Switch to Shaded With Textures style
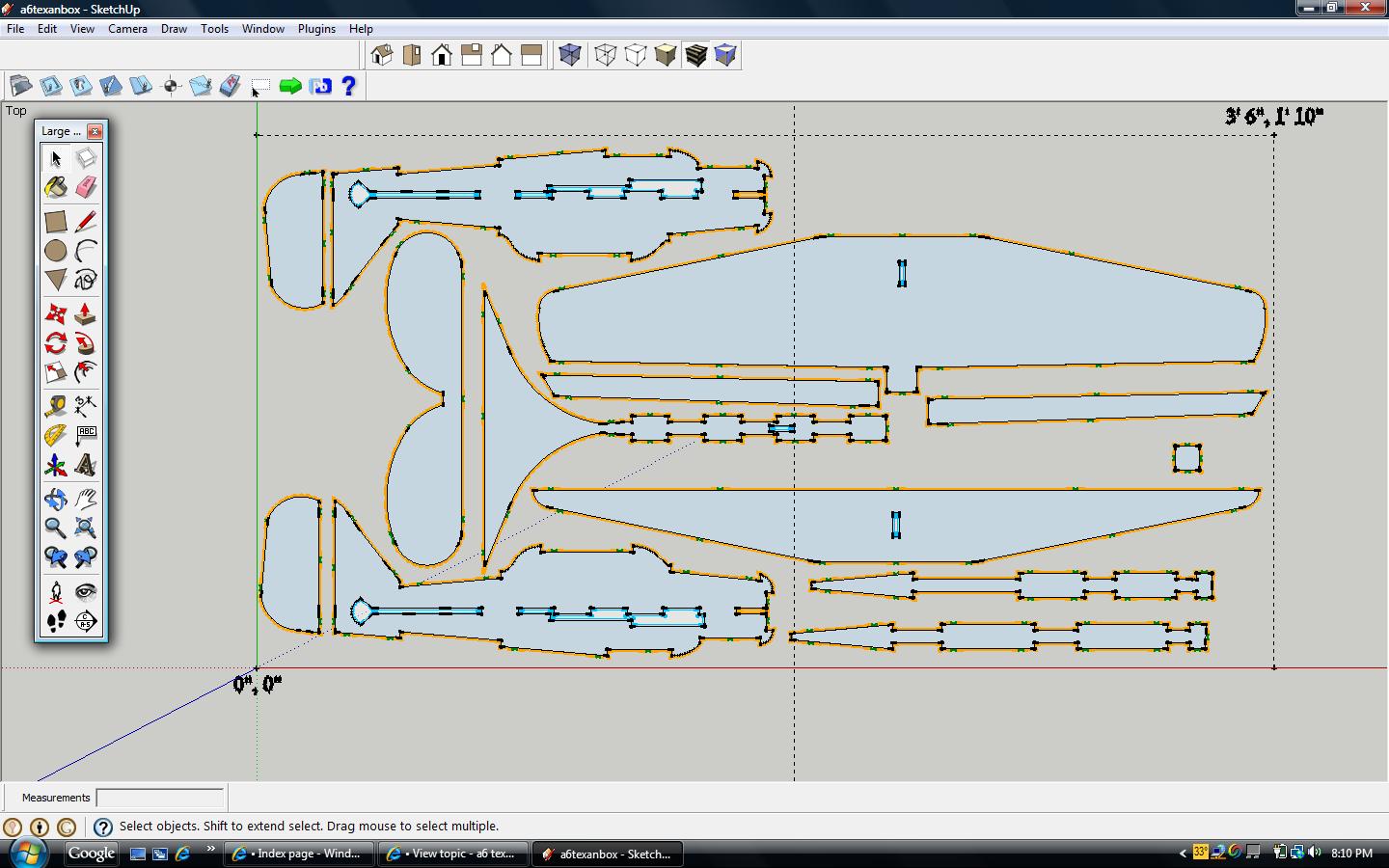Image resolution: width=1389 pixels, height=868 pixels. point(695,55)
